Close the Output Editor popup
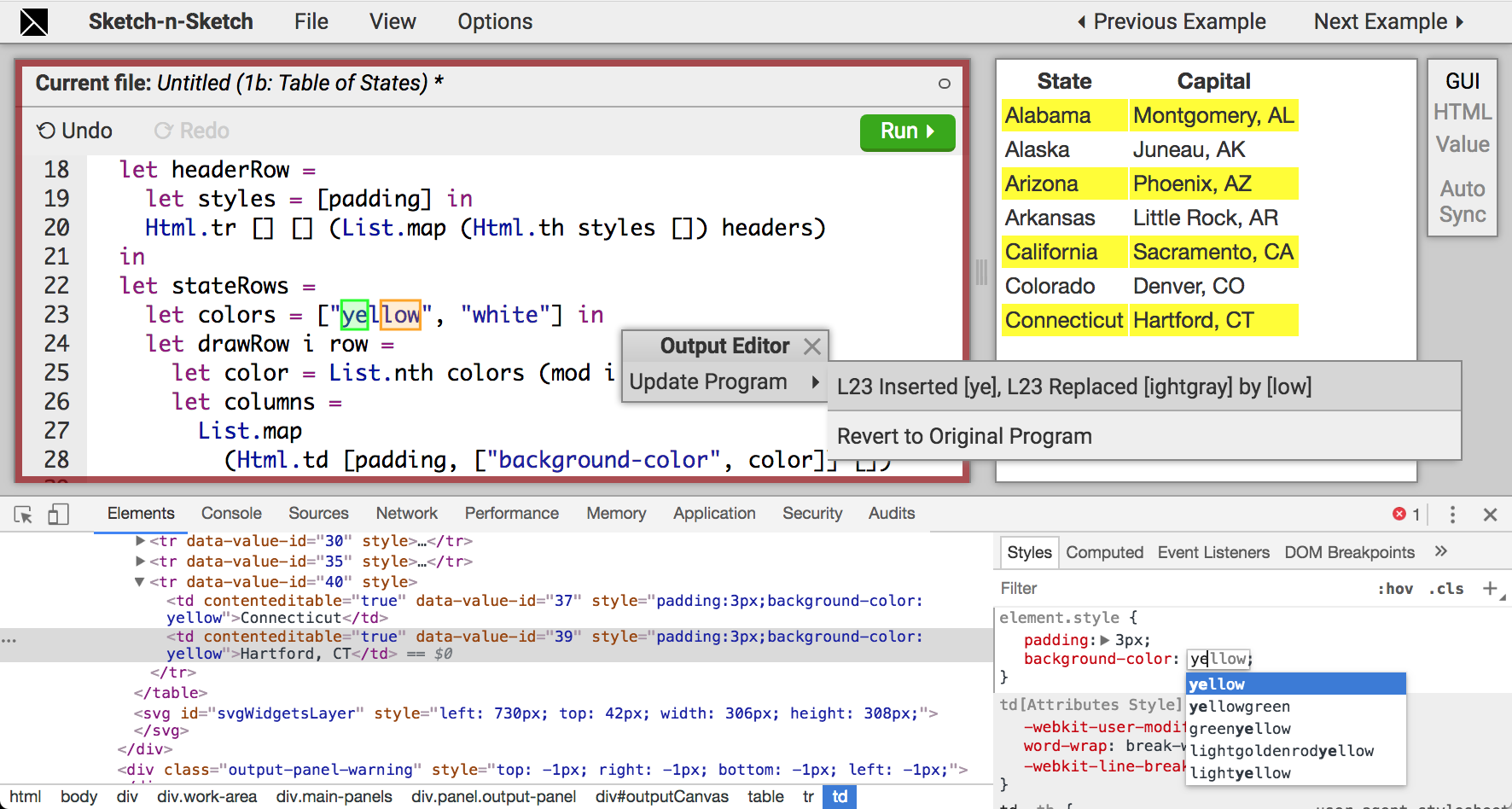1512x809 pixels. (811, 346)
